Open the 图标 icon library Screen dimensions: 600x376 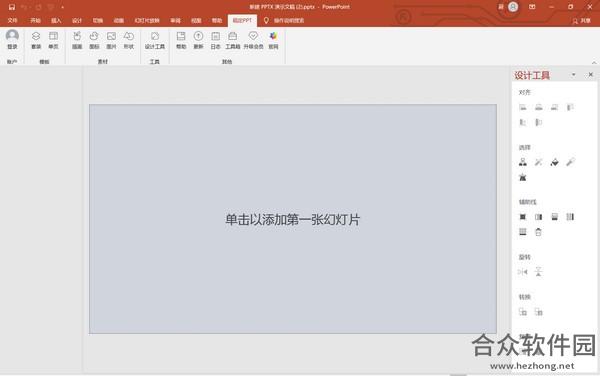(x=94, y=40)
